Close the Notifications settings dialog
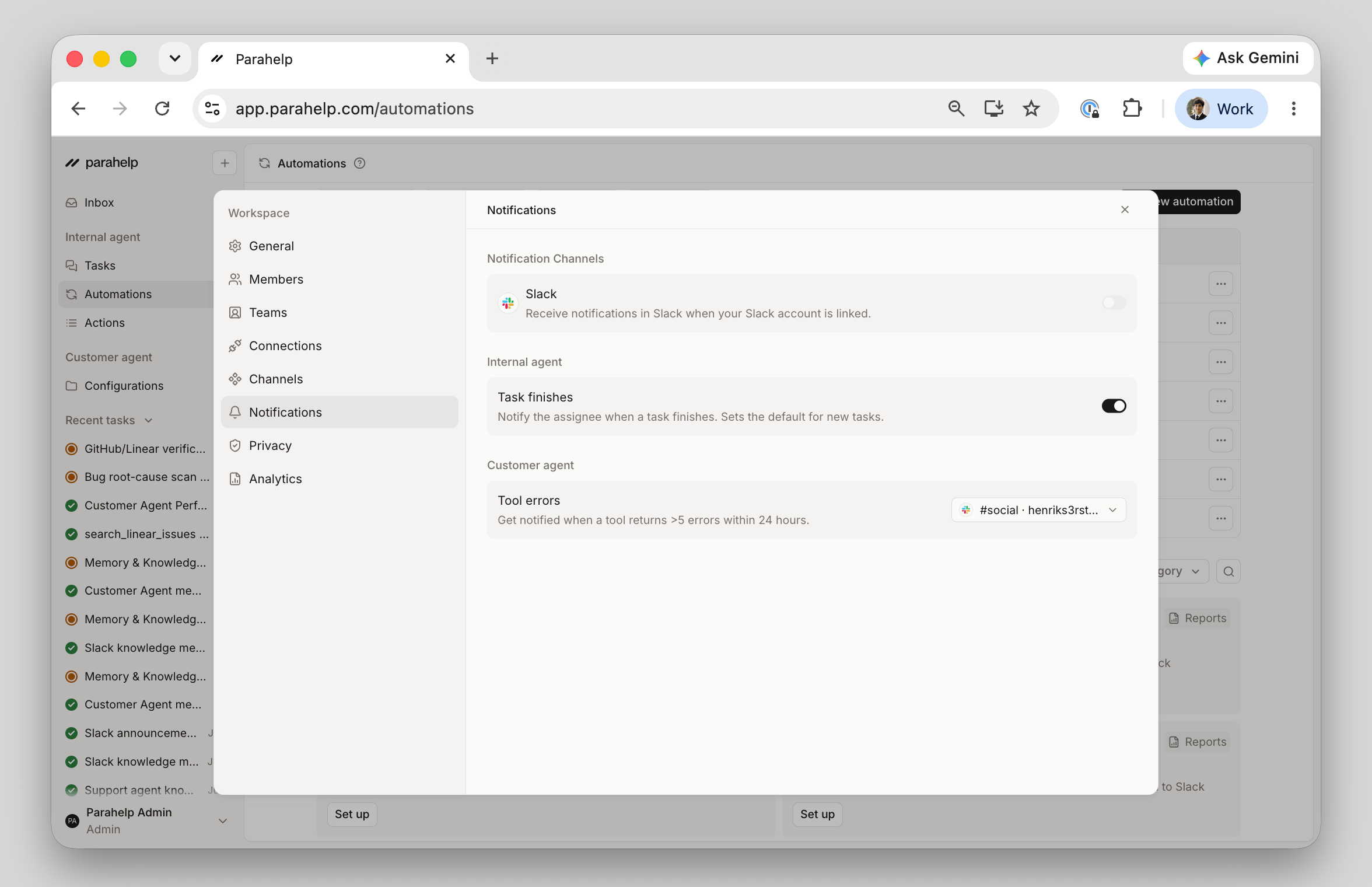Image resolution: width=1372 pixels, height=887 pixels. tap(1125, 209)
